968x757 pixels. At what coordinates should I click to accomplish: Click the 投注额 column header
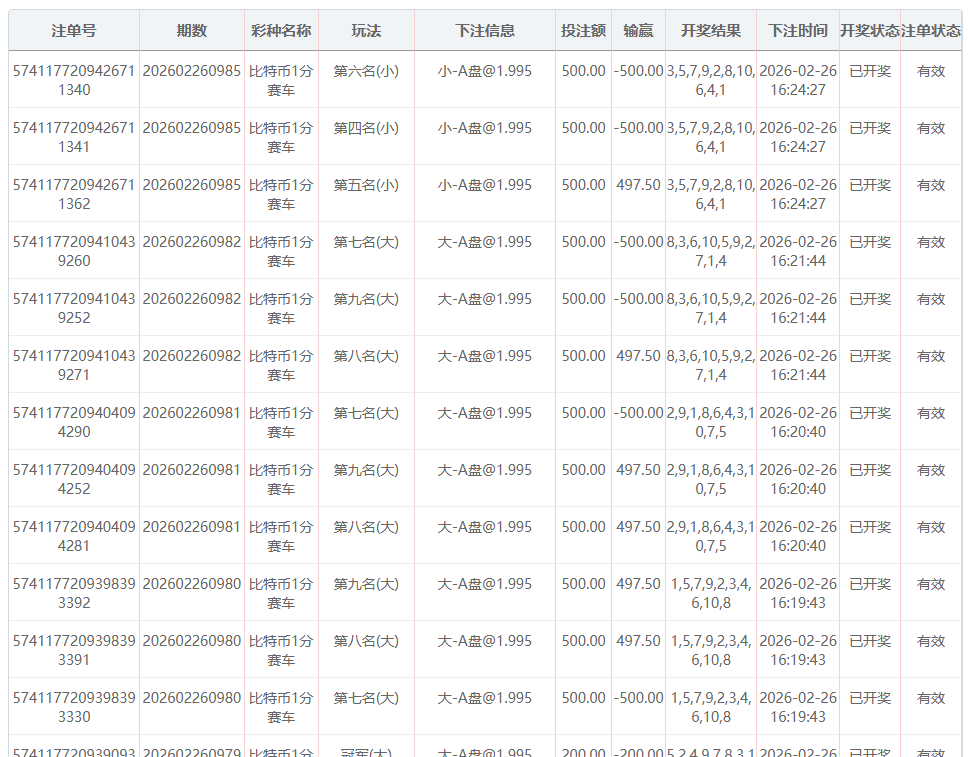[x=583, y=31]
